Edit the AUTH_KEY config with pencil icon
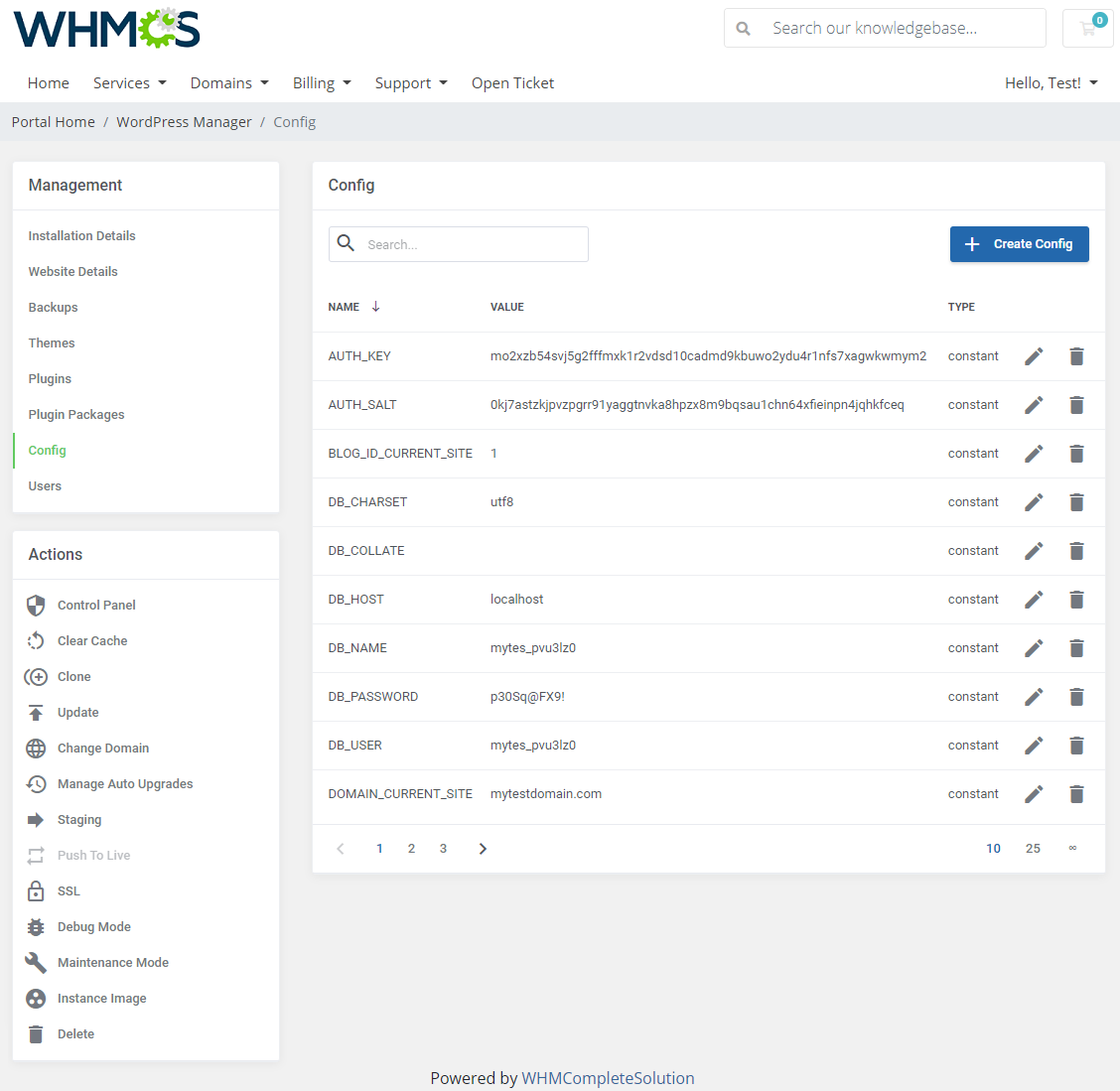The width and height of the screenshot is (1120, 1091). tap(1034, 355)
